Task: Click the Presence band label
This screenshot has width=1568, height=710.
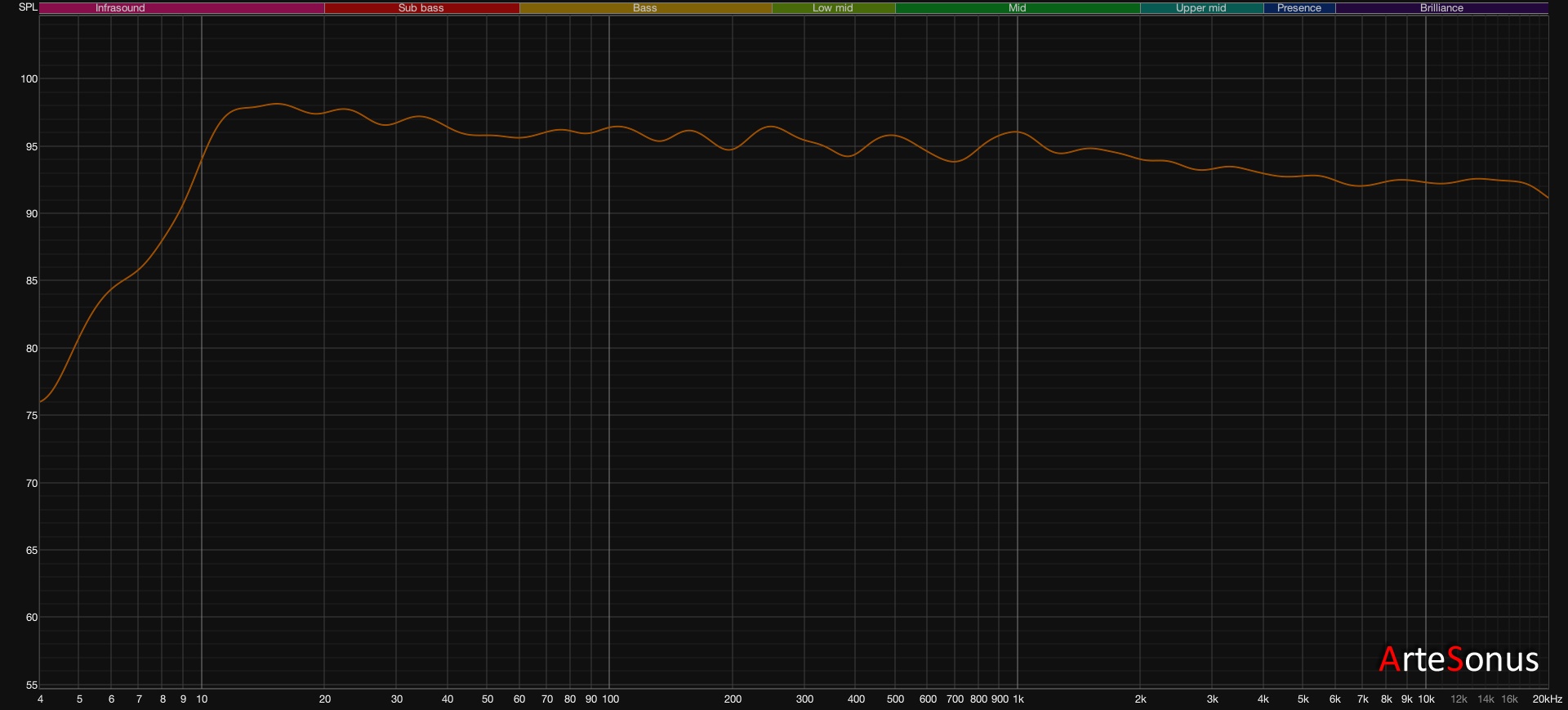Action: [1298, 8]
